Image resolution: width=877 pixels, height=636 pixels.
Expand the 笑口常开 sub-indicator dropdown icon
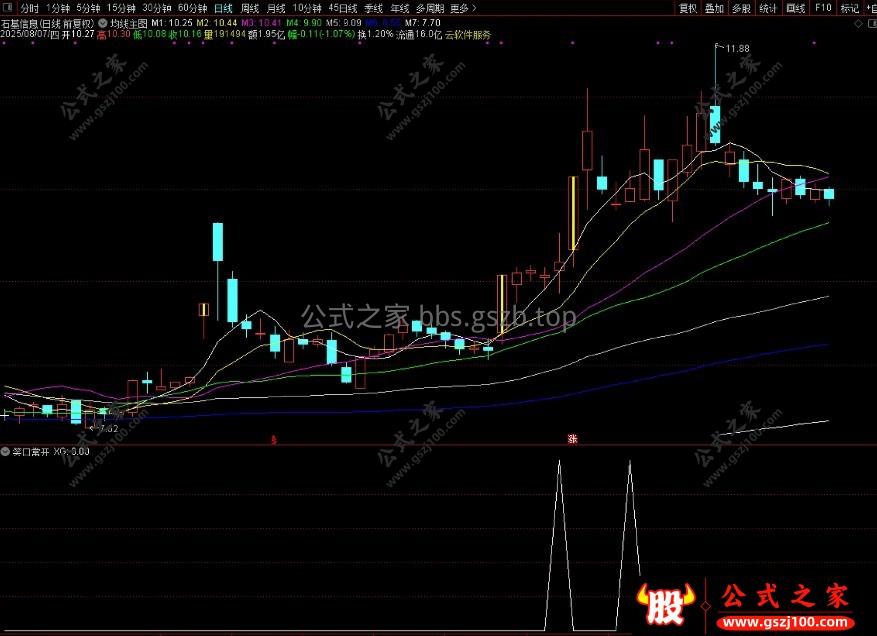(x=5, y=451)
